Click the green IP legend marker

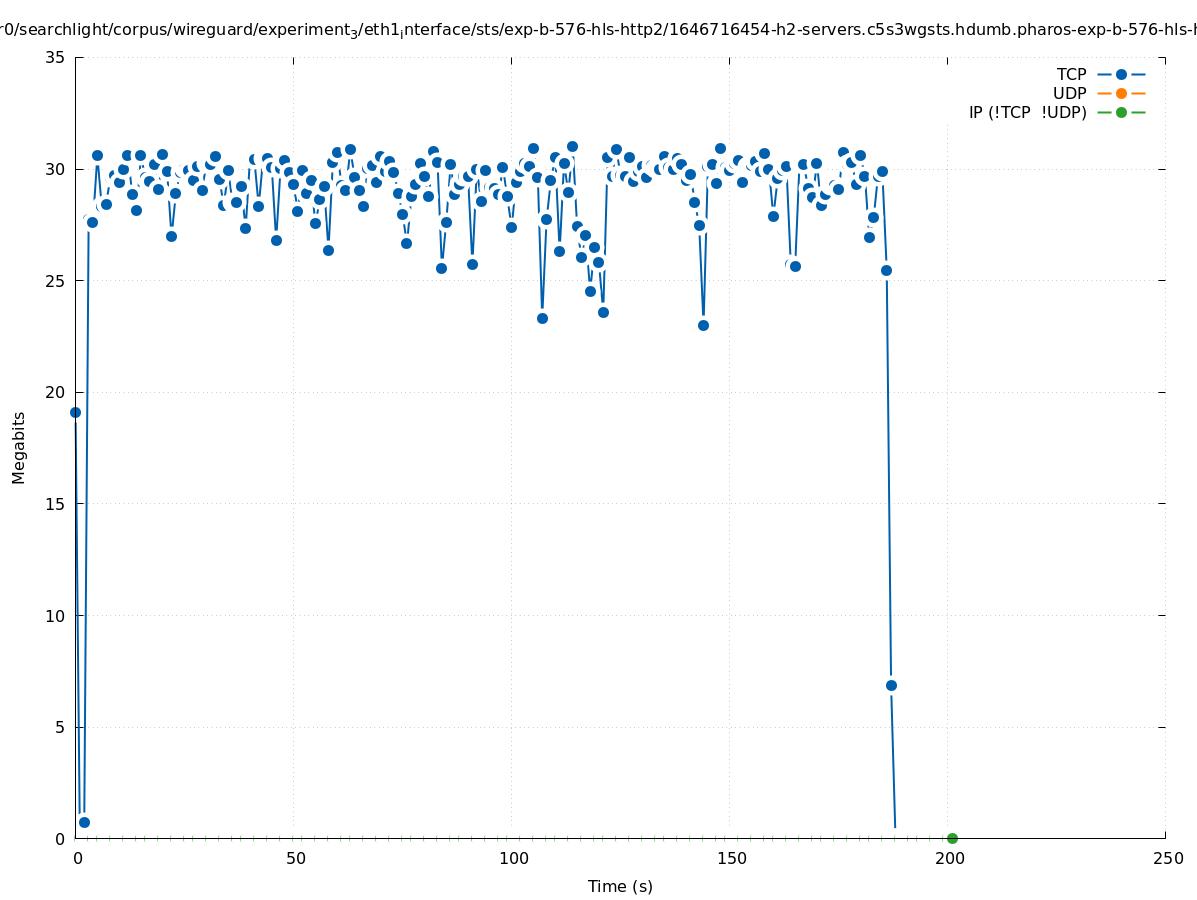[x=1121, y=112]
